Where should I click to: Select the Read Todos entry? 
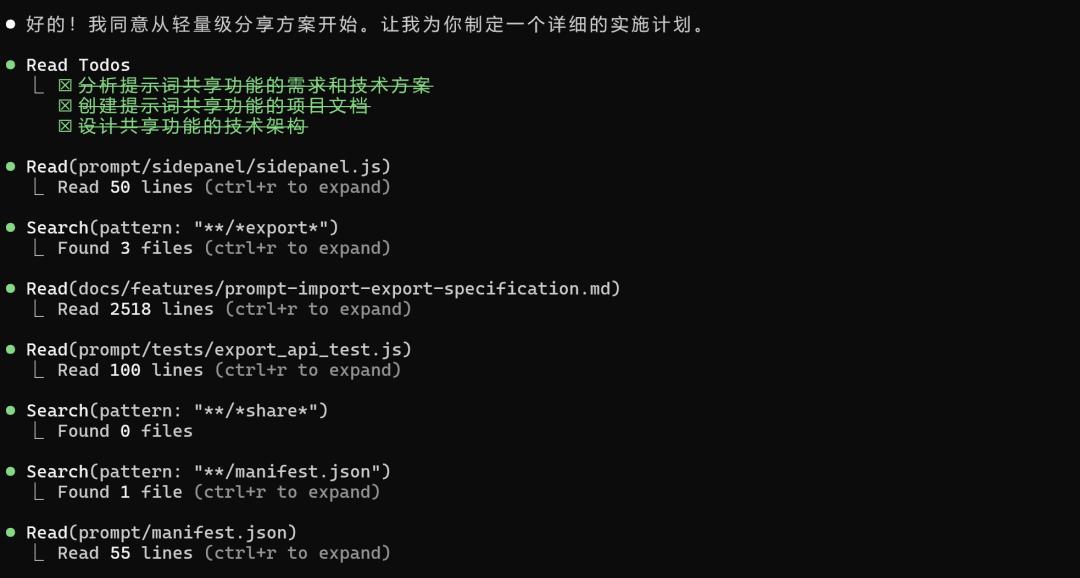[x=78, y=65]
